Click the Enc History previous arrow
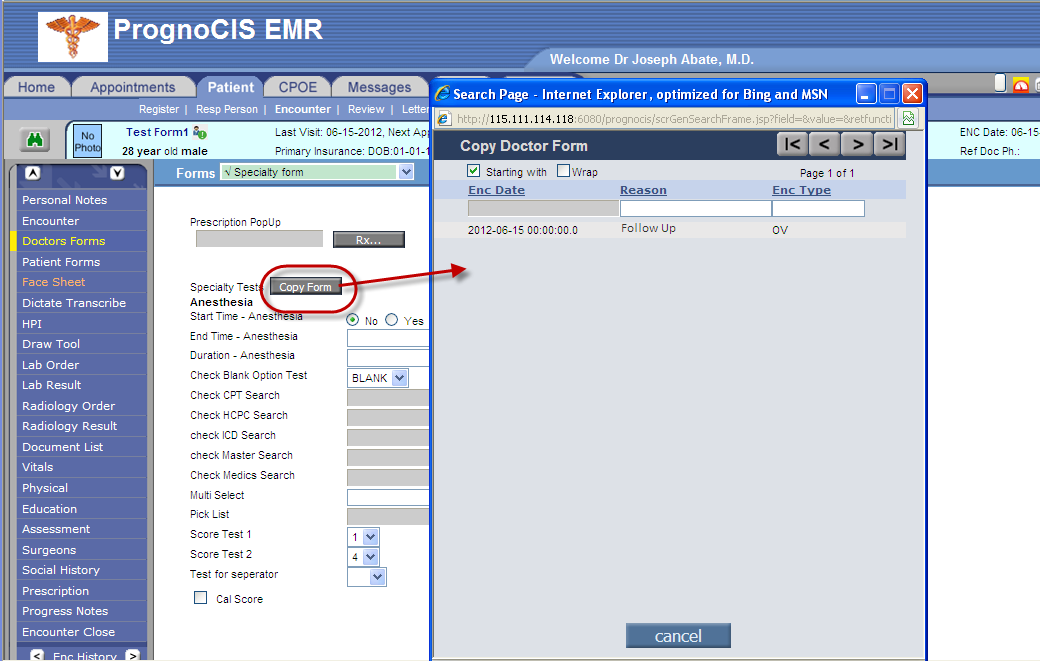The image size is (1040, 661). pos(37,656)
